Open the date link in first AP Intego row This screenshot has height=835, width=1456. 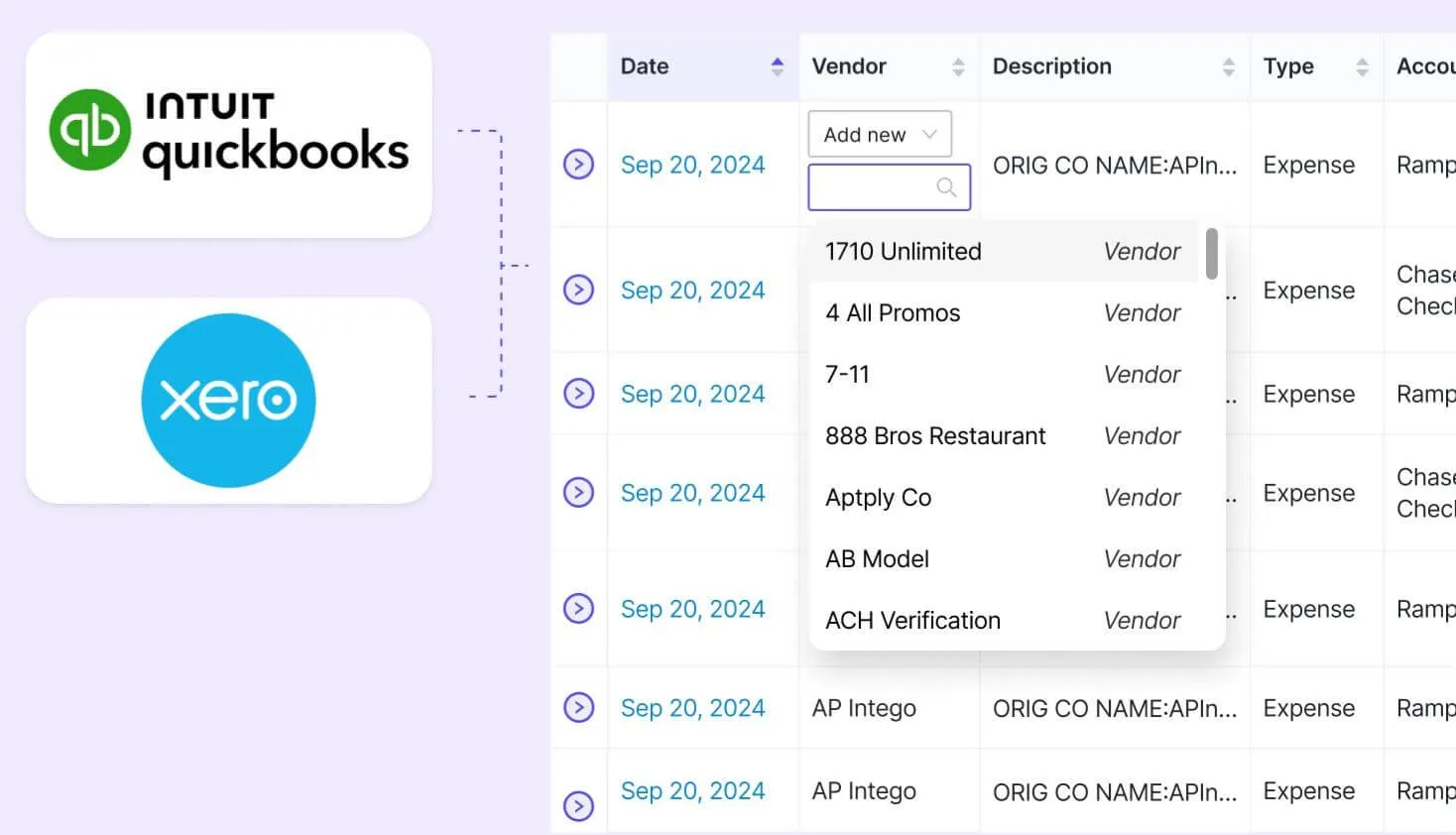(692, 708)
